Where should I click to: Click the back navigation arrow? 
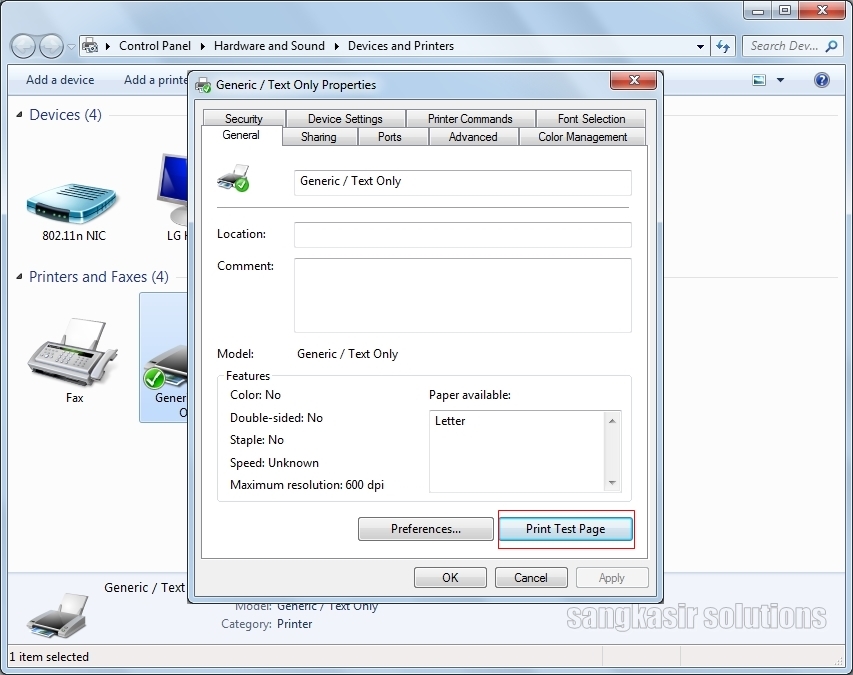[x=22, y=45]
